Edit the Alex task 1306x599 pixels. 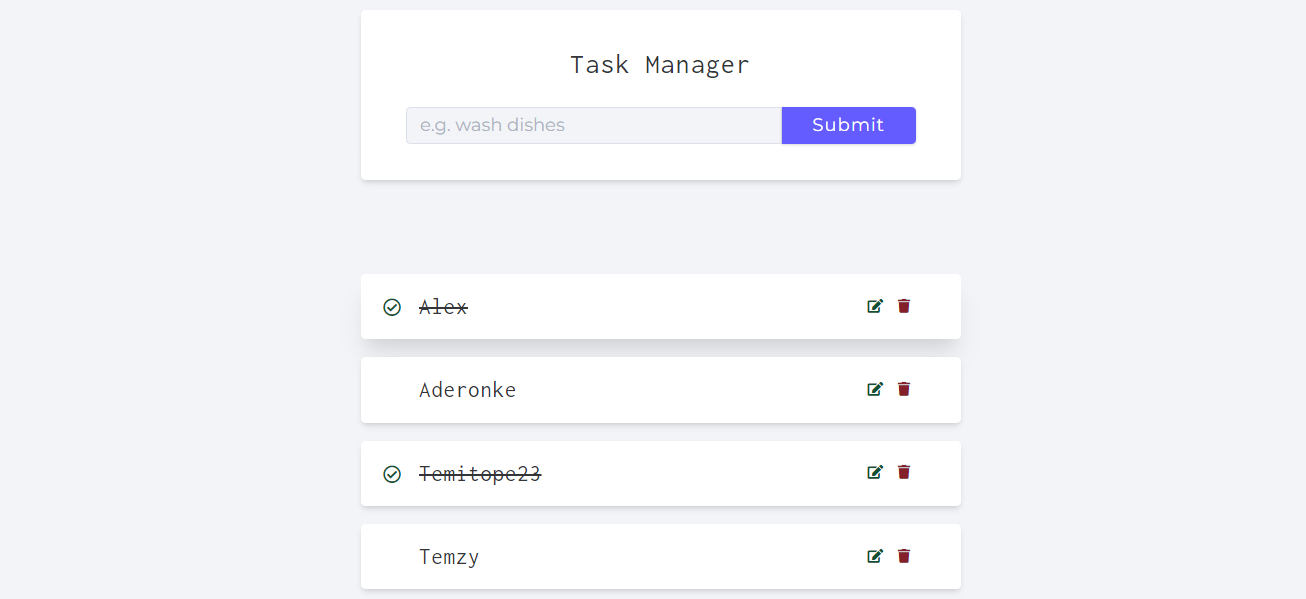pyautogui.click(x=875, y=306)
